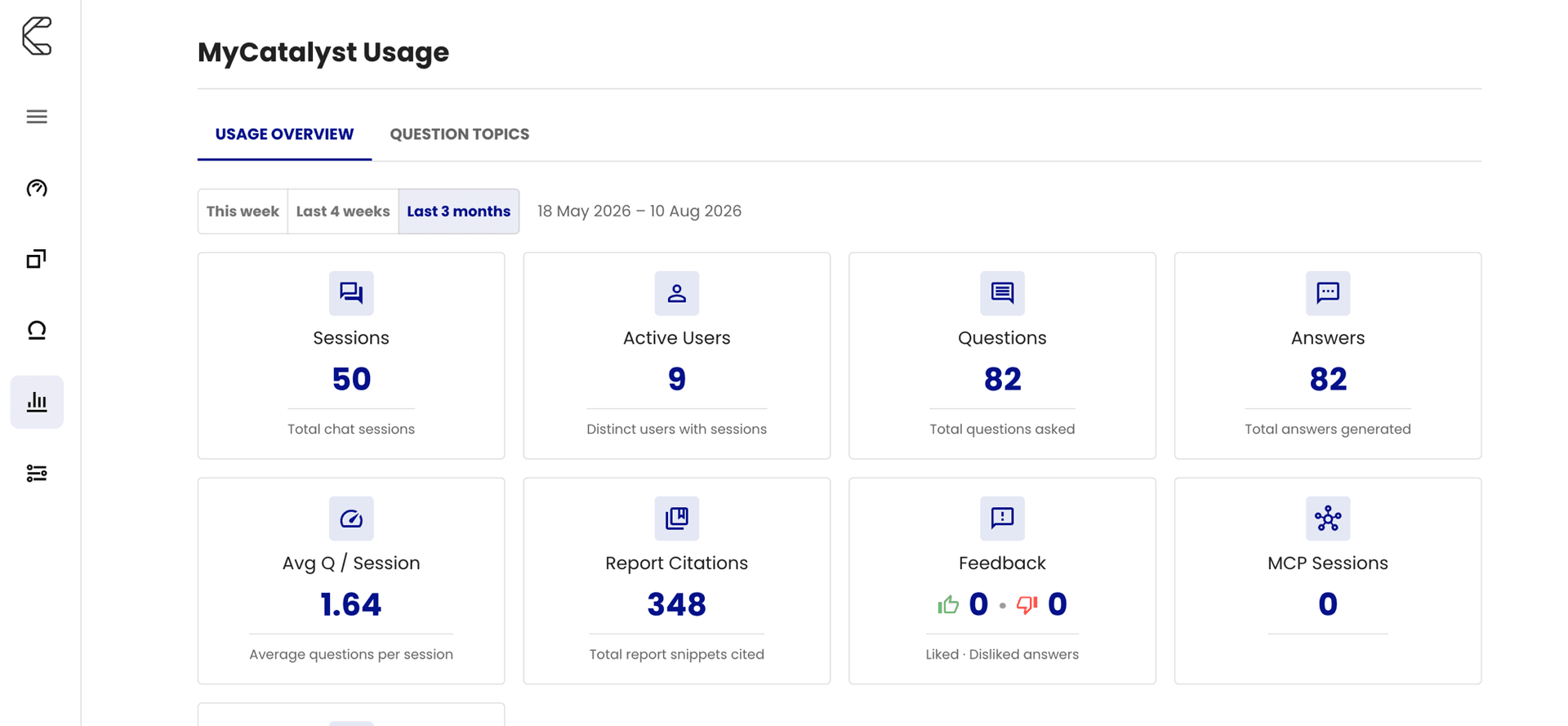Click the Total answers generated caption

[x=1328, y=430]
